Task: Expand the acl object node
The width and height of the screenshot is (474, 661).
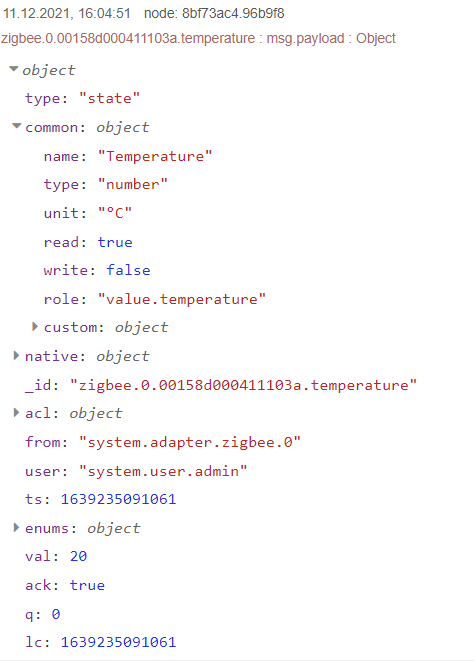Action: [x=16, y=412]
